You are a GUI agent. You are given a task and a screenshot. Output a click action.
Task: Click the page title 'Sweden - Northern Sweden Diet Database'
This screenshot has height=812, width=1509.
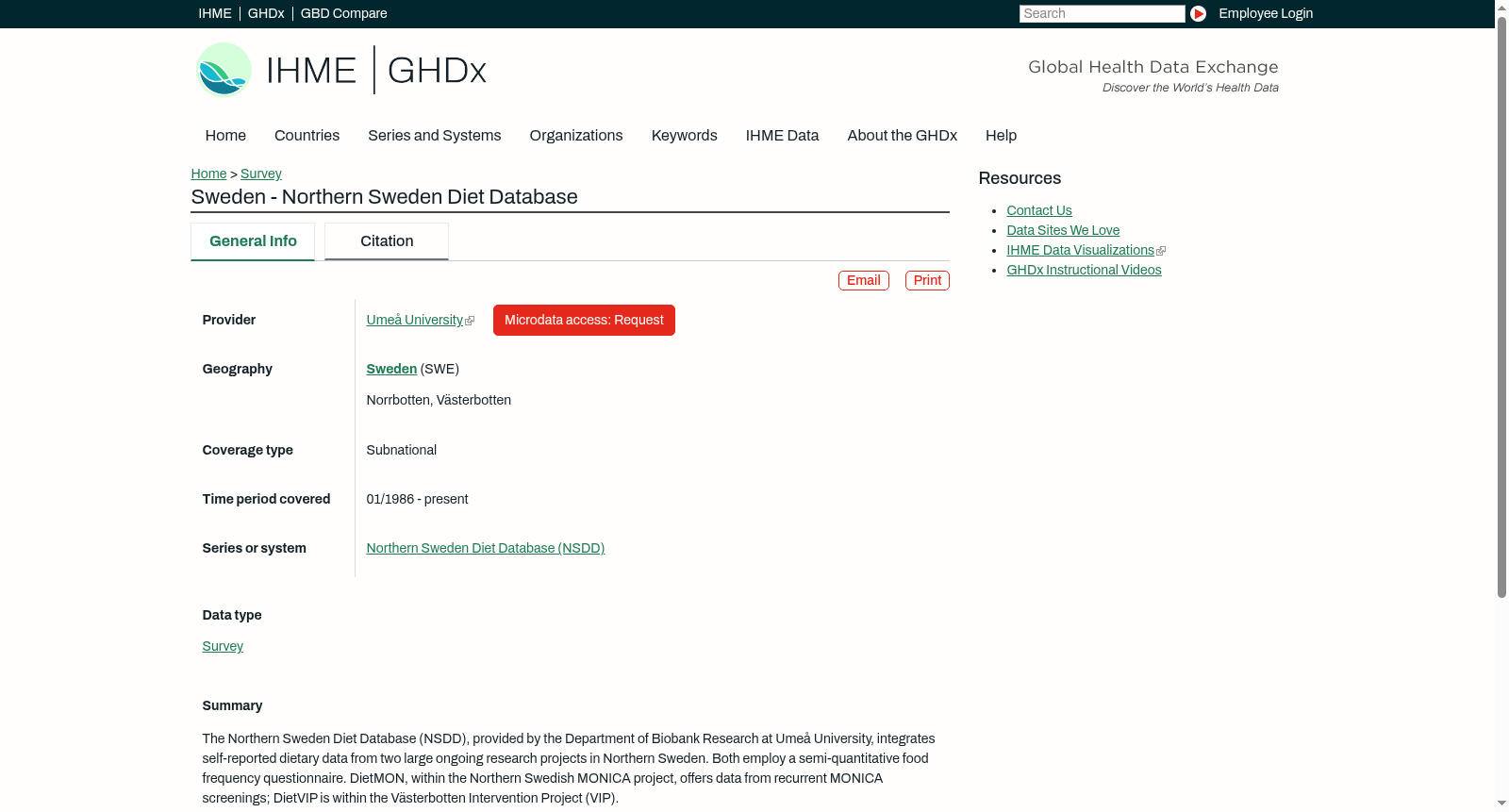[384, 197]
